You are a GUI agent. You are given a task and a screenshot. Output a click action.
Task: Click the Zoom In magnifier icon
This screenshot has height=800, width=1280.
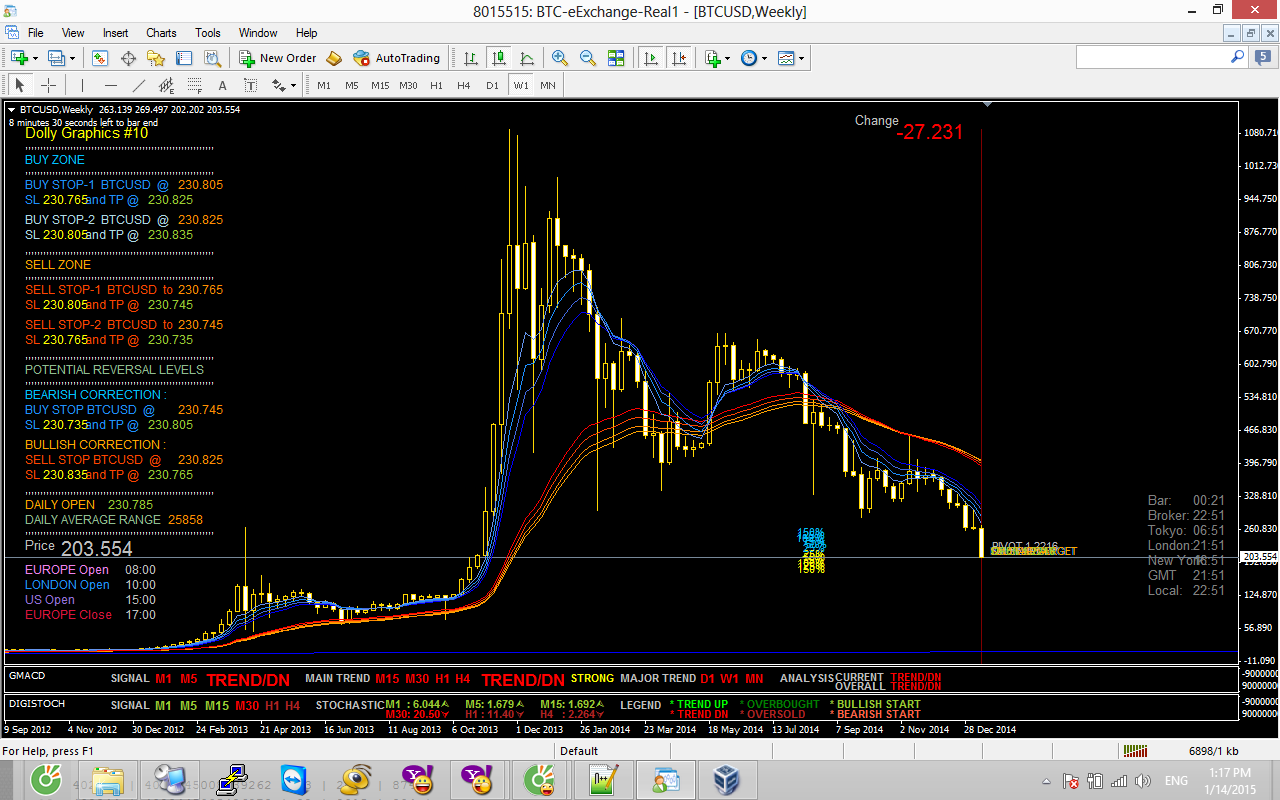pyautogui.click(x=560, y=58)
